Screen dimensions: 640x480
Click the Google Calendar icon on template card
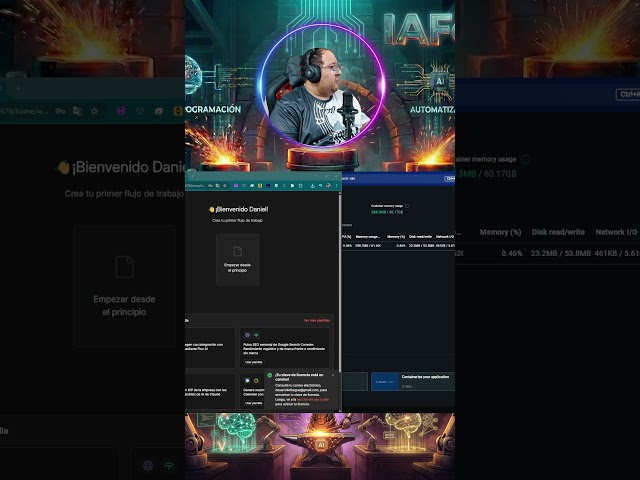[247, 380]
